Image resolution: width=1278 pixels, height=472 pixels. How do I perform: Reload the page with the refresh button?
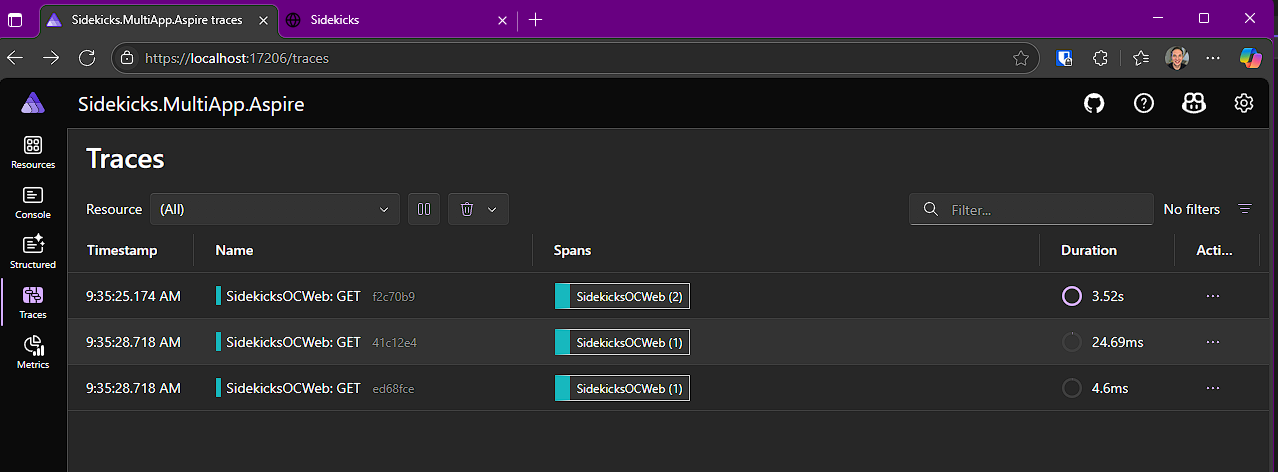pos(87,58)
